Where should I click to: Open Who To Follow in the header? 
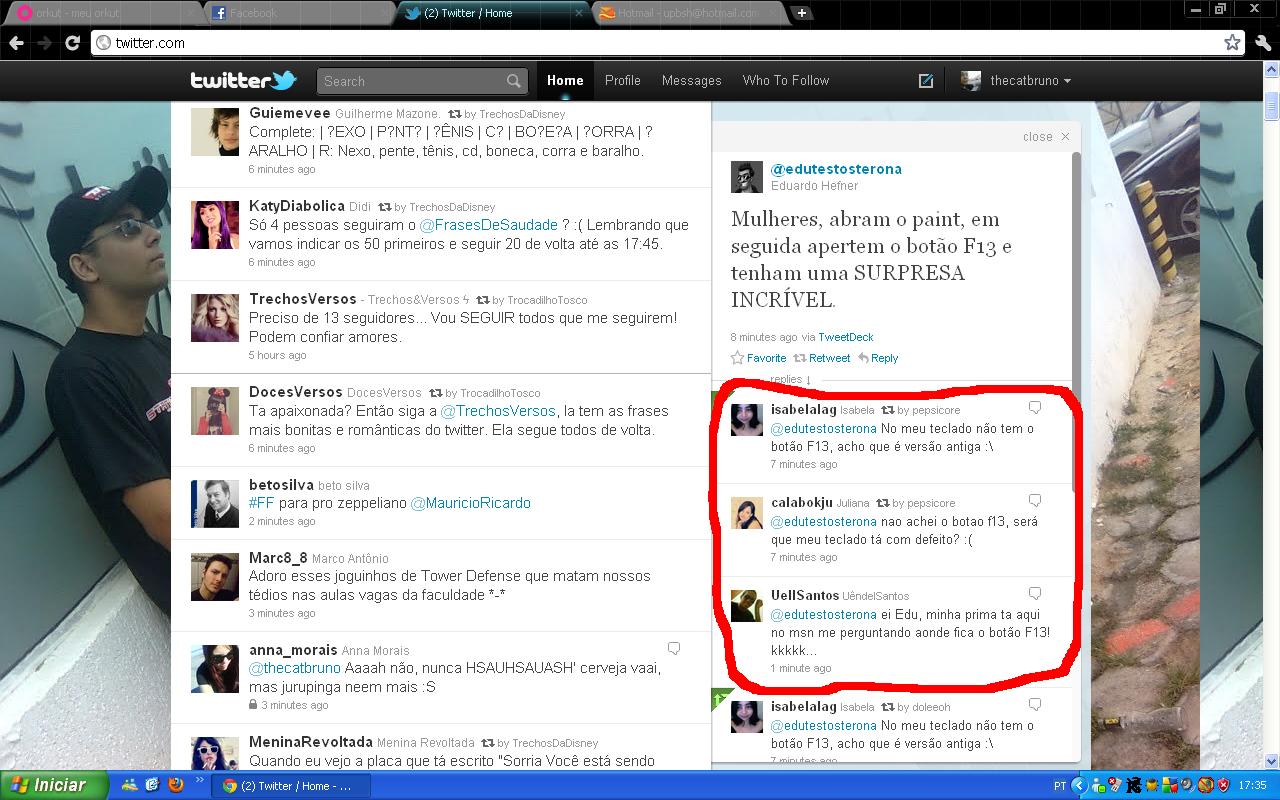(786, 81)
